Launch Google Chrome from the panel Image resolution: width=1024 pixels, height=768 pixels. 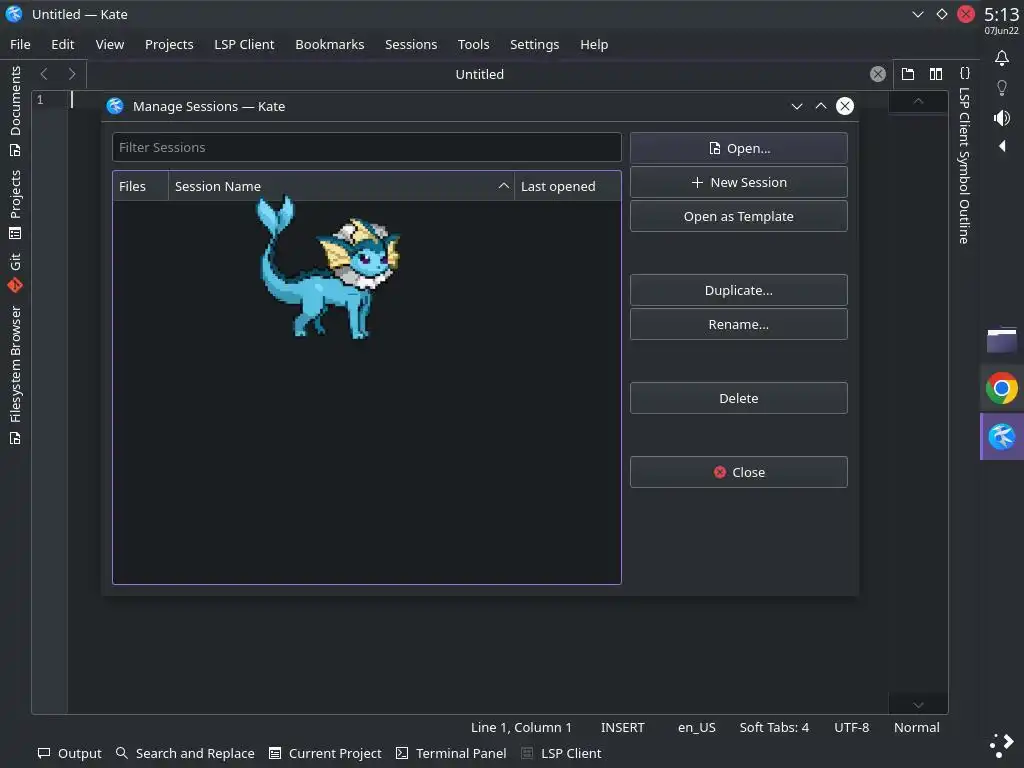1002,389
